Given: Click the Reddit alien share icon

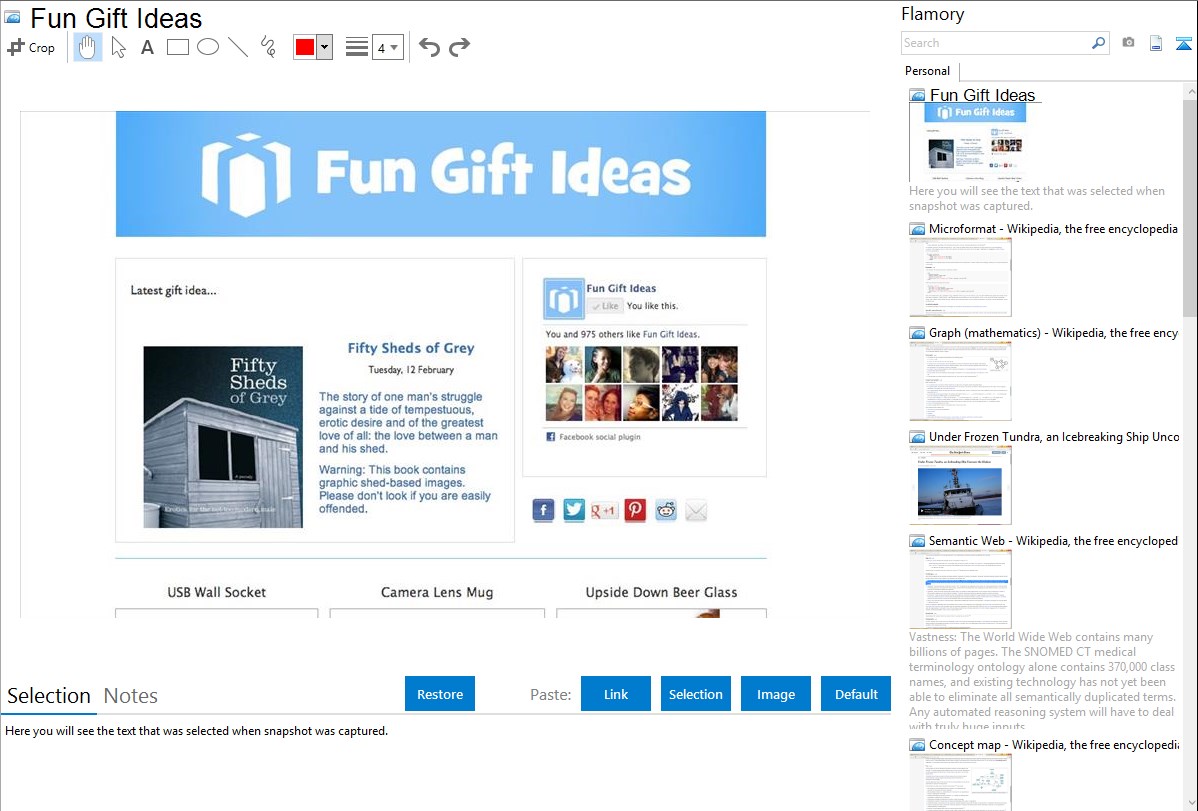Looking at the screenshot, I should [x=665, y=510].
